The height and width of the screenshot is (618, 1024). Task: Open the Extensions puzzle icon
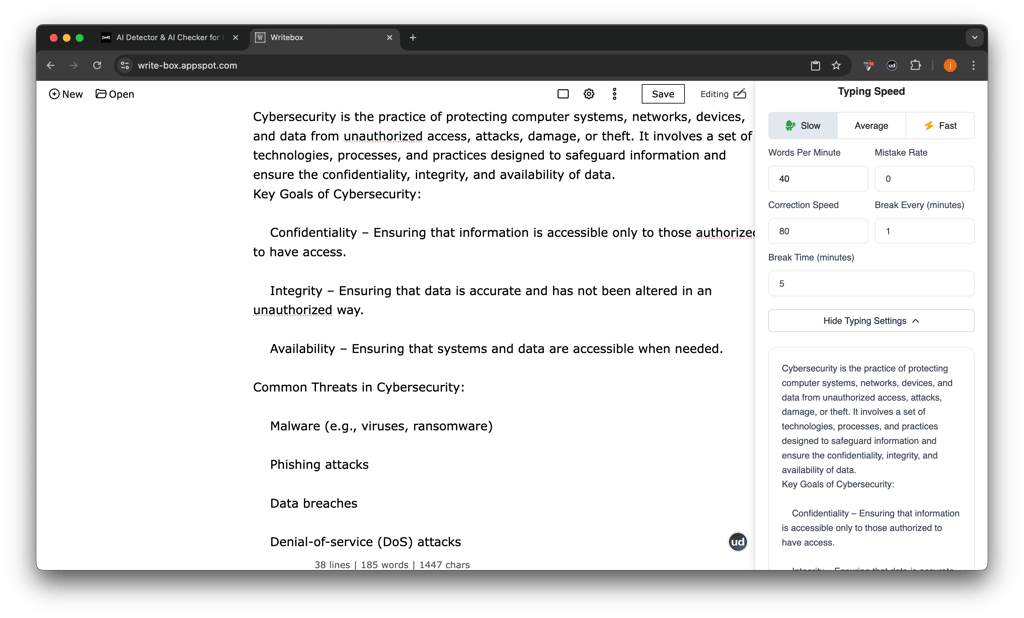(x=916, y=65)
